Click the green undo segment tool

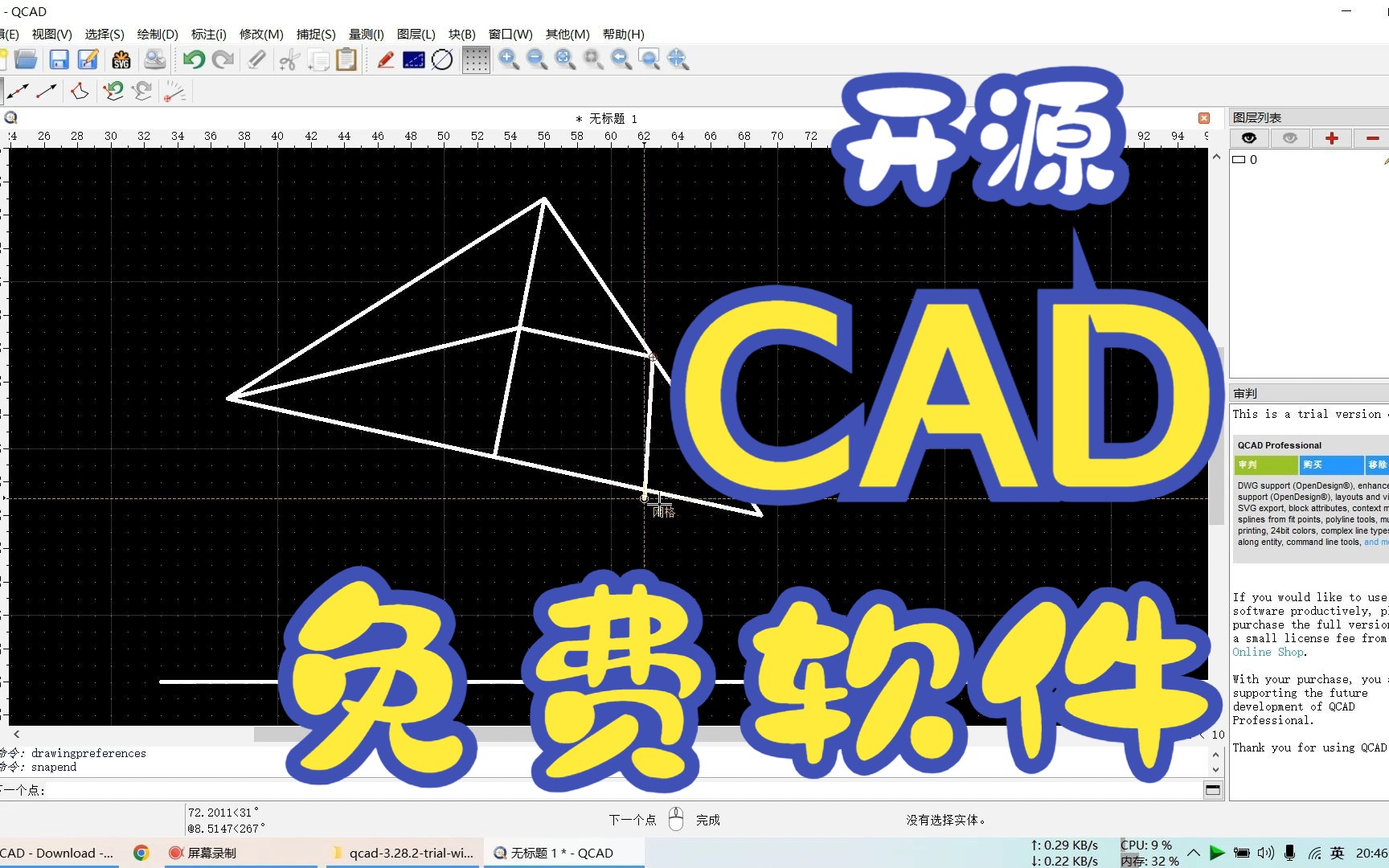pos(113,92)
